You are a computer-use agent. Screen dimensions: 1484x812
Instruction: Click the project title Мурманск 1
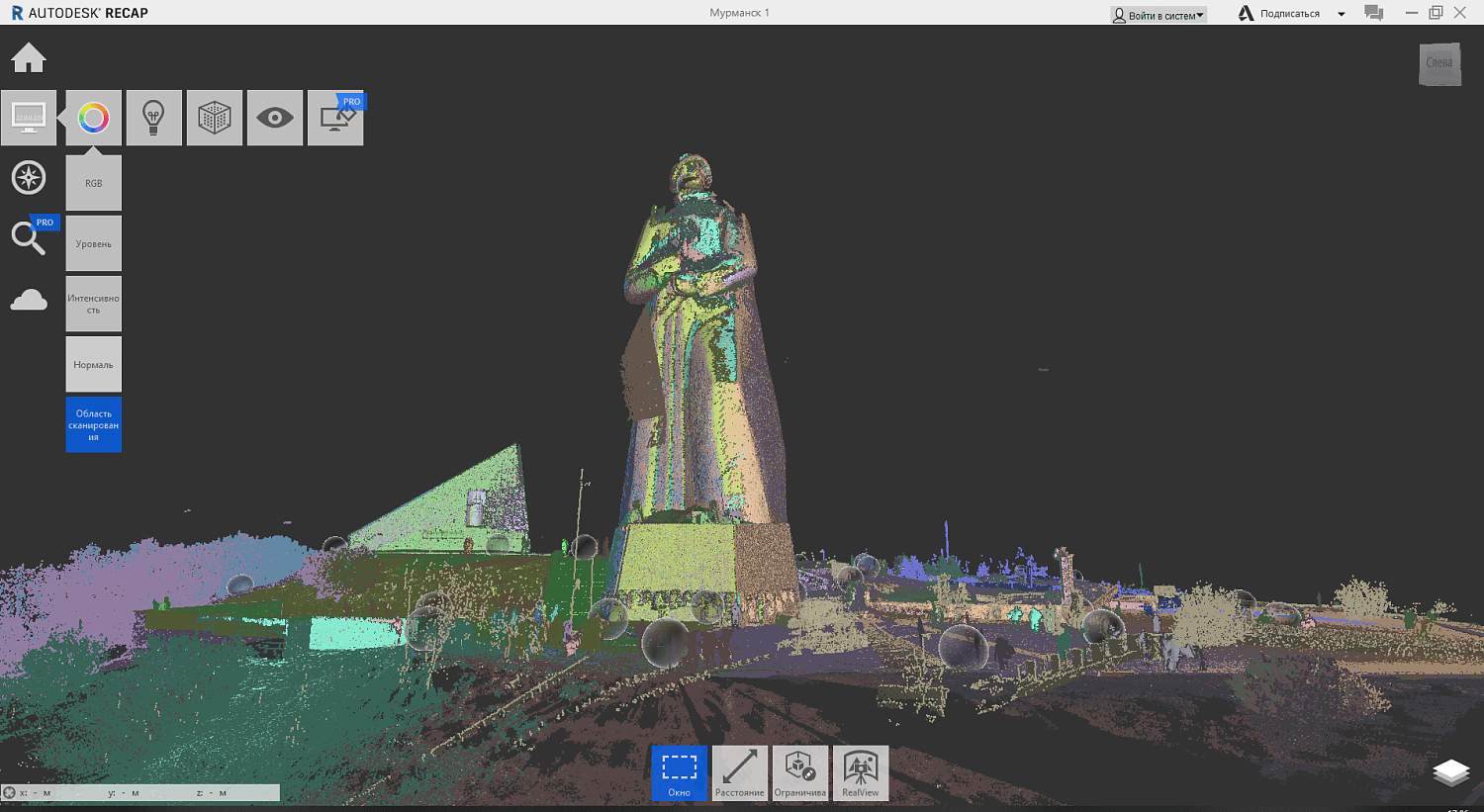click(x=739, y=13)
